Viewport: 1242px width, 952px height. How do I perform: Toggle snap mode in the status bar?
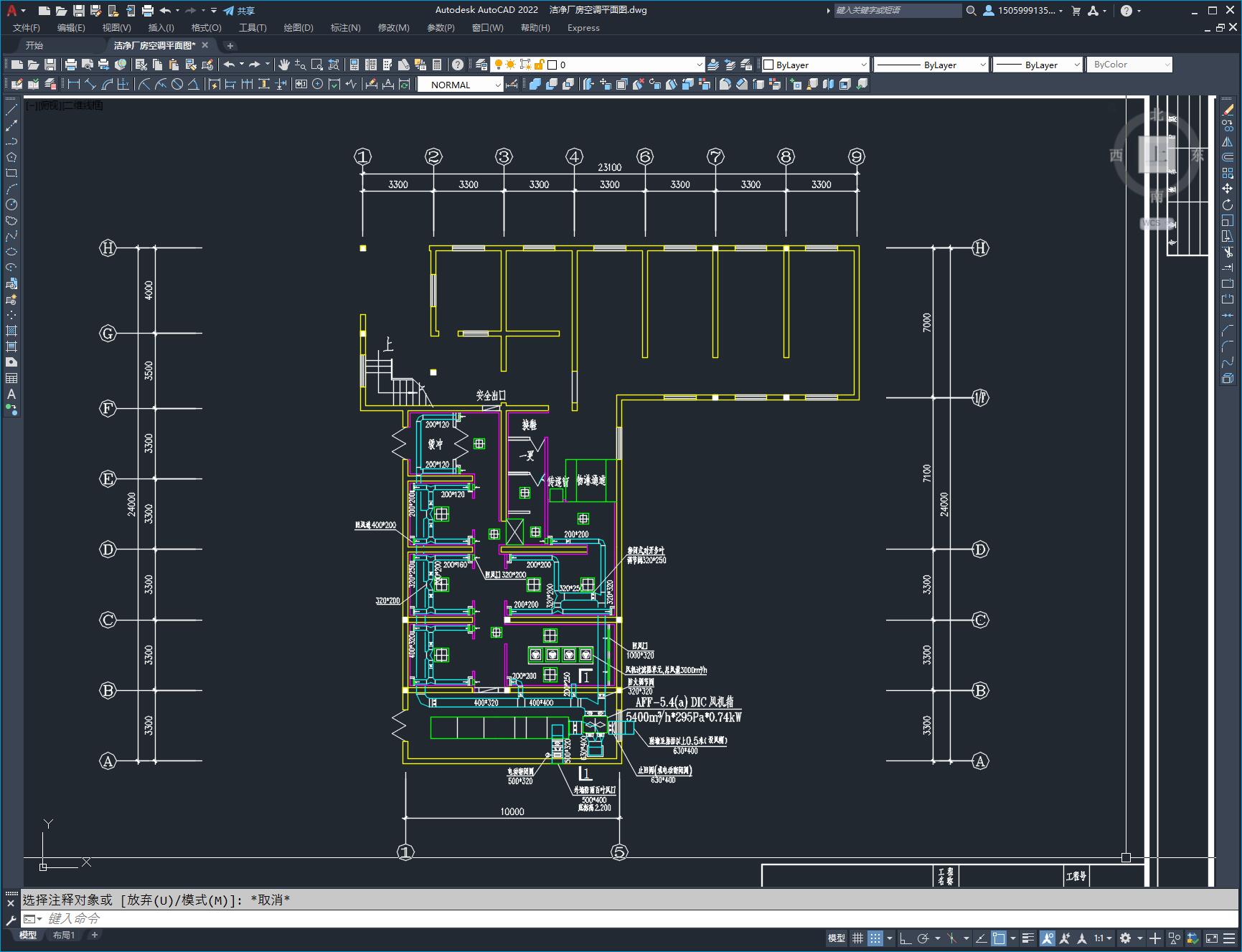coord(875,938)
